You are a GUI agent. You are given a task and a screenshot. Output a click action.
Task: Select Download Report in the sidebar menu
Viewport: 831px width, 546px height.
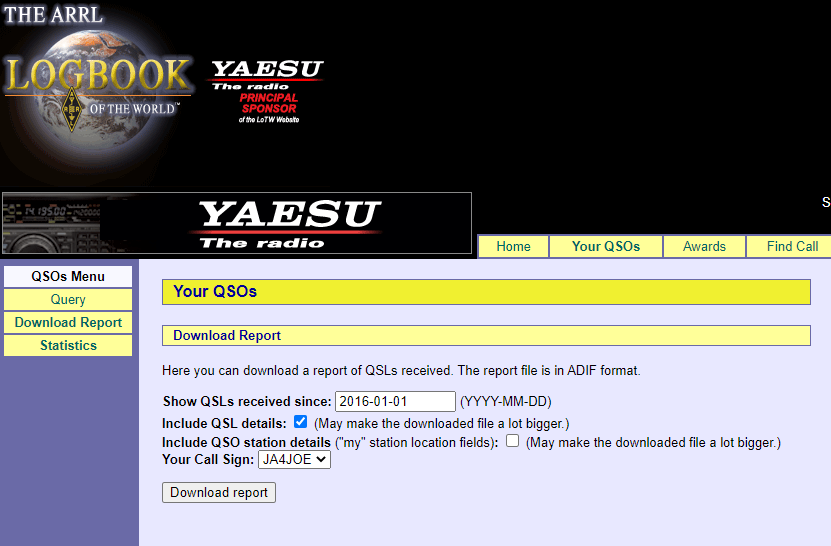tap(68, 322)
